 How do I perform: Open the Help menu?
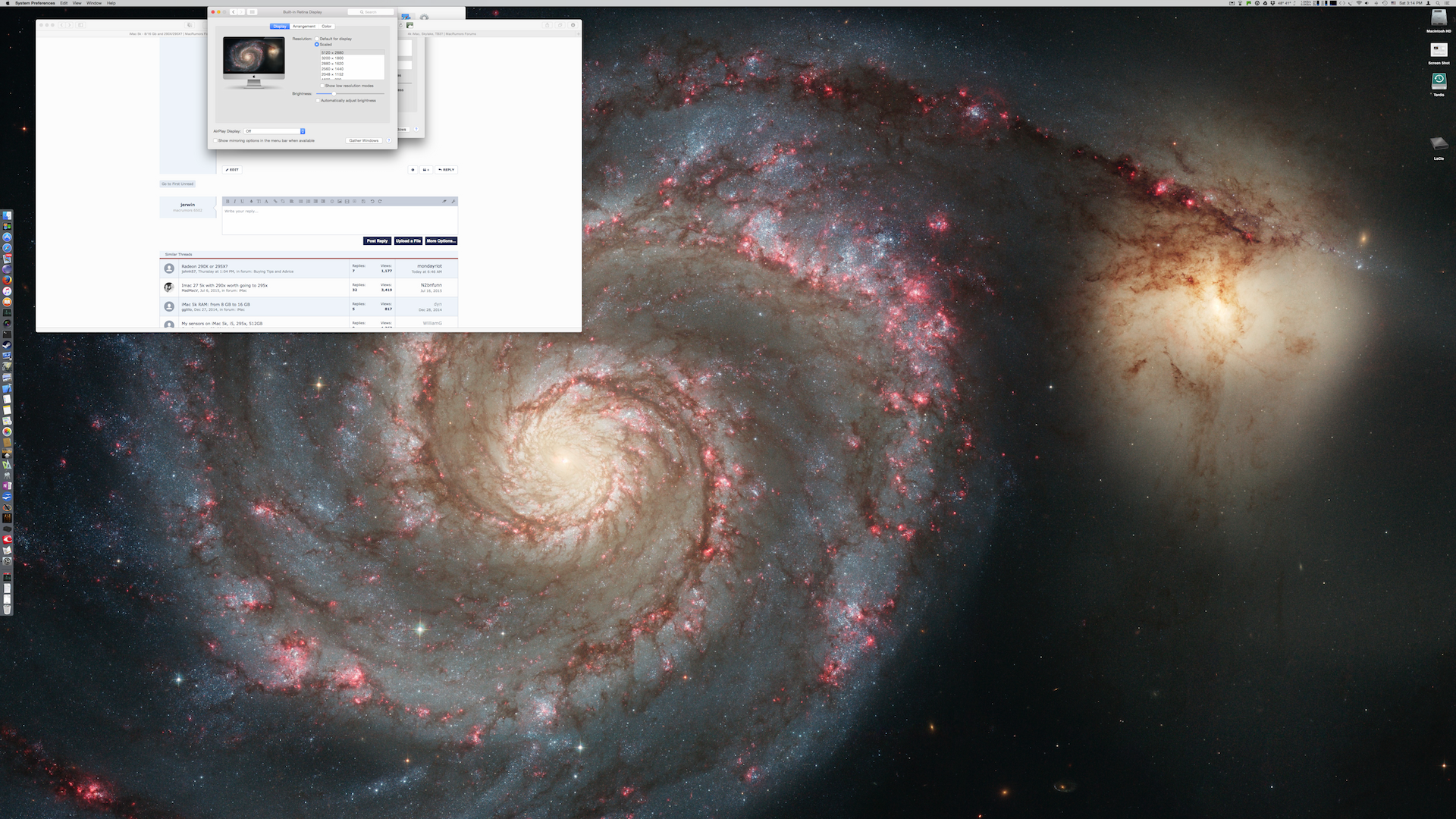click(111, 3)
